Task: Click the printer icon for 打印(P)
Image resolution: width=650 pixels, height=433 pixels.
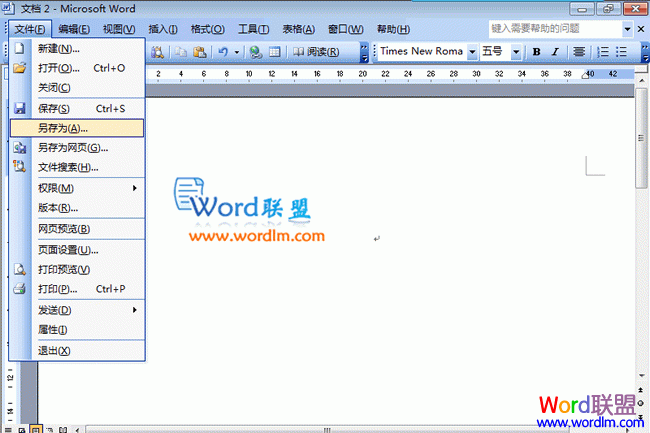Action: (19, 288)
